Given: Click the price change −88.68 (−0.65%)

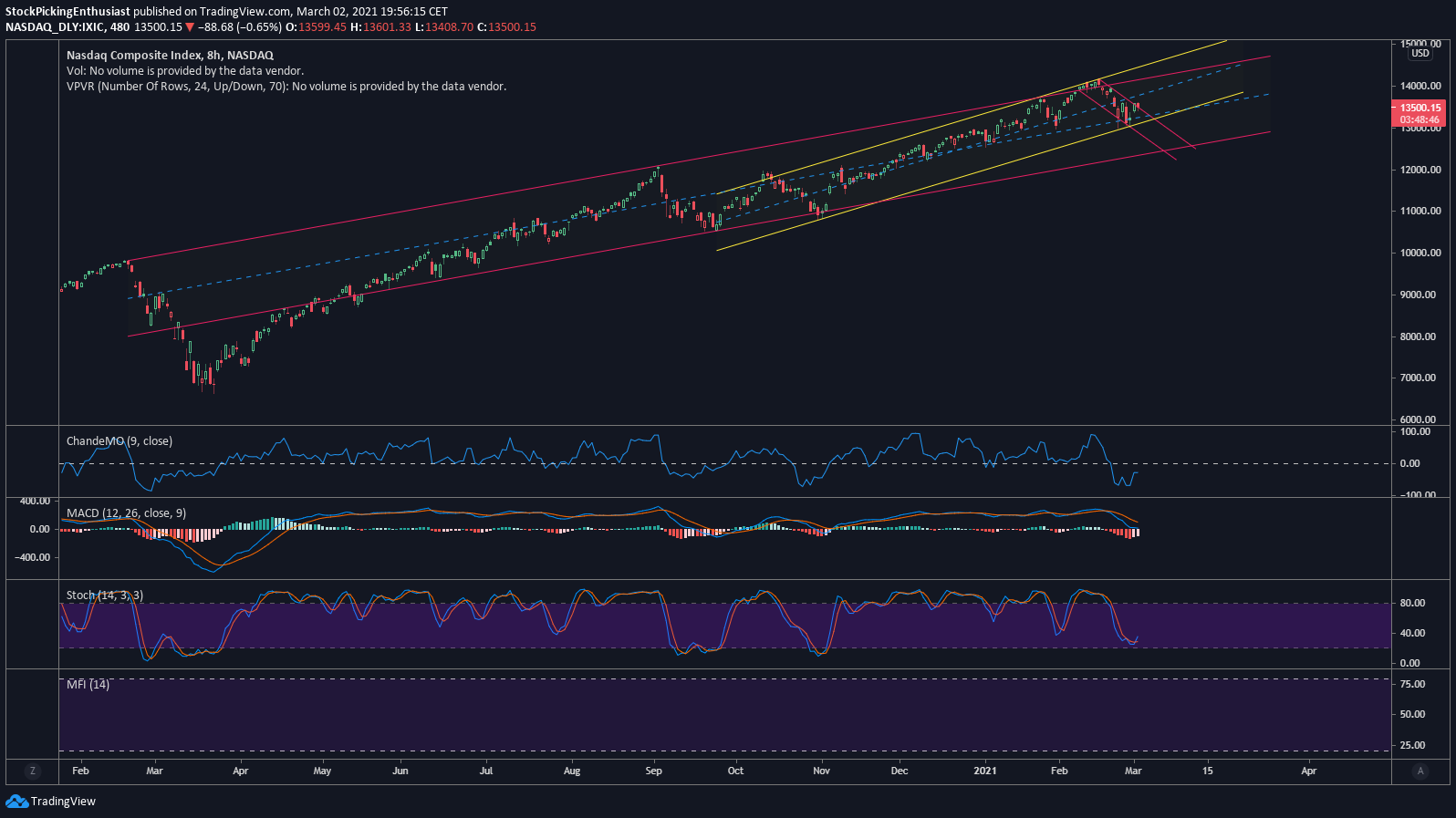Looking at the screenshot, I should click(240, 27).
